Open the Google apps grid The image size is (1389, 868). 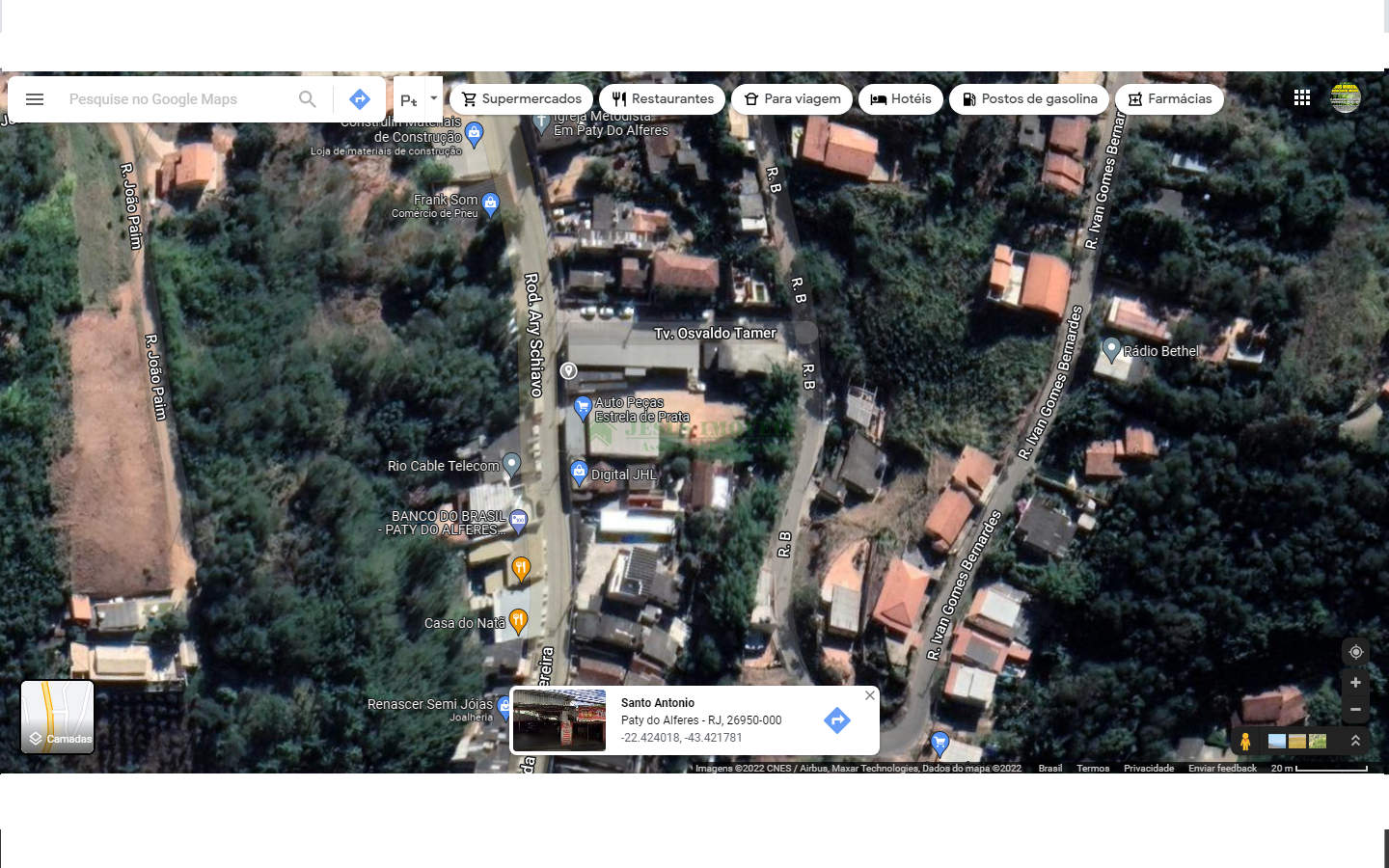click(x=1302, y=97)
